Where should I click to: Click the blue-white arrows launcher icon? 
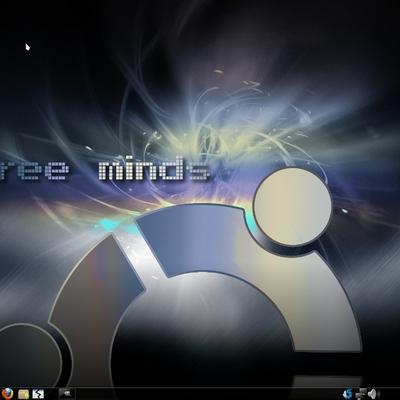pos(38,394)
